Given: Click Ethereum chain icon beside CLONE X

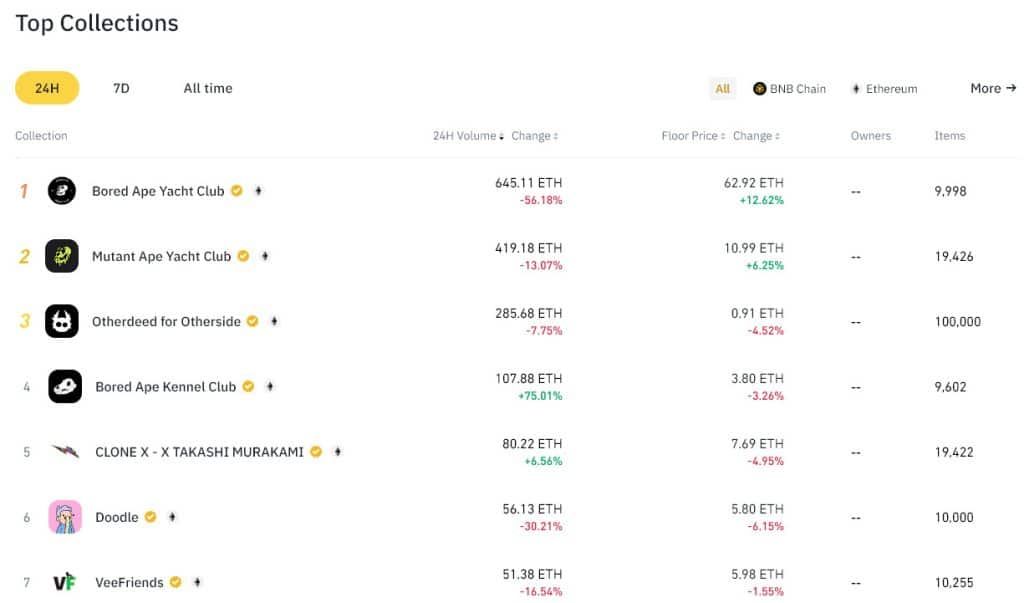Looking at the screenshot, I should [338, 451].
